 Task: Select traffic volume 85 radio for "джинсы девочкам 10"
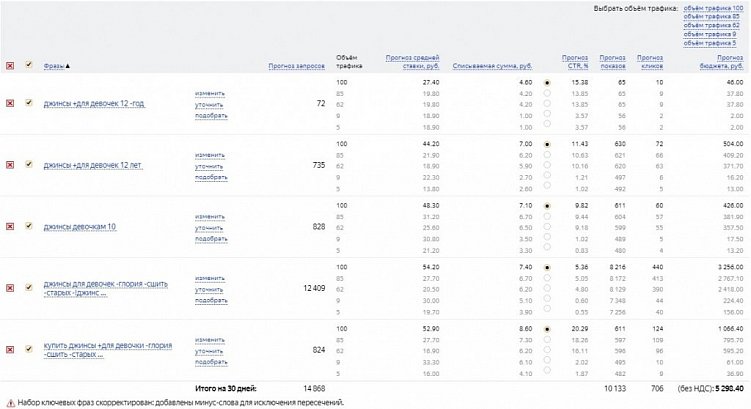546,217
